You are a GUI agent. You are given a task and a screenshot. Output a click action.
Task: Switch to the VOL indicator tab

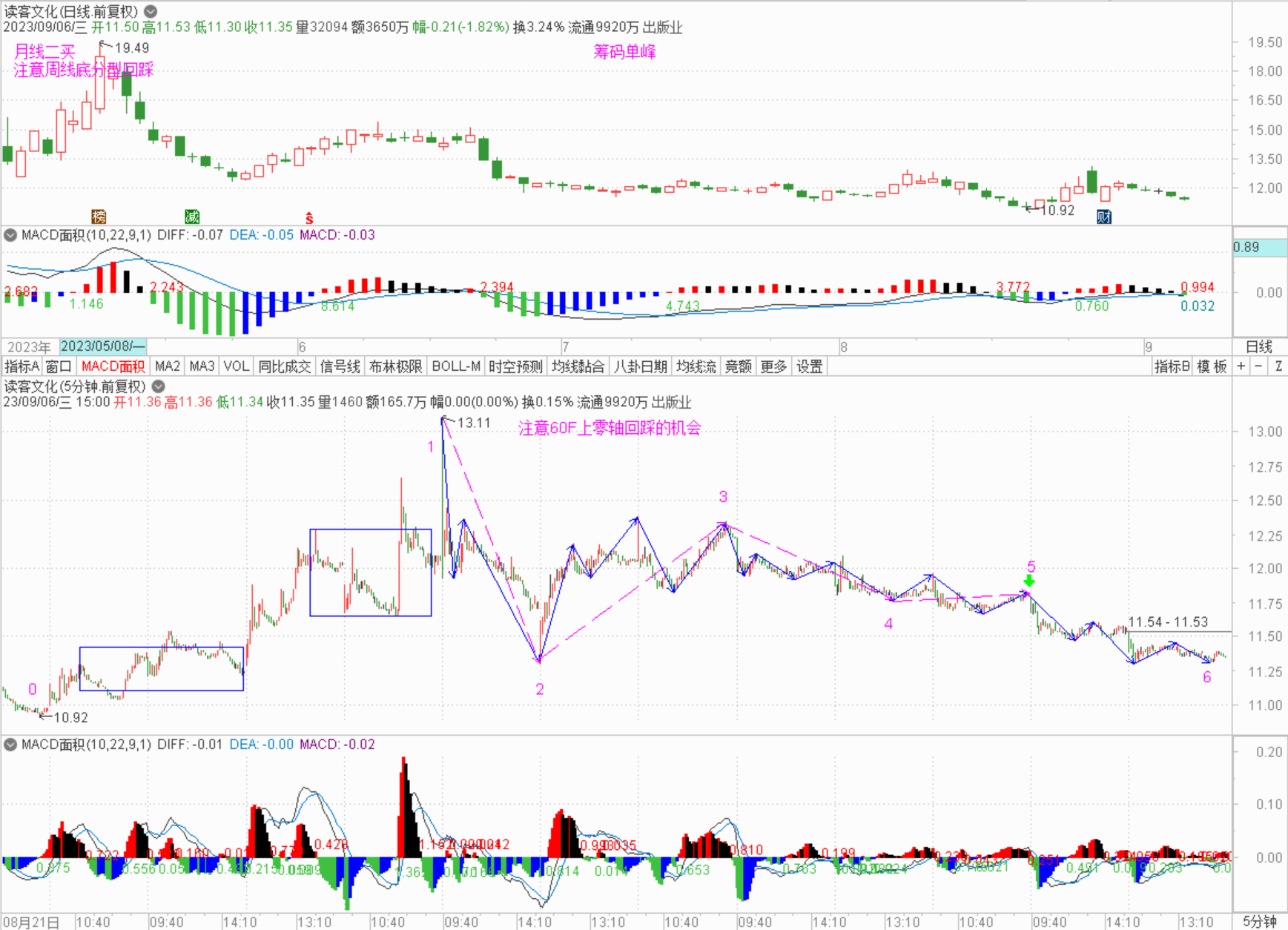[236, 366]
